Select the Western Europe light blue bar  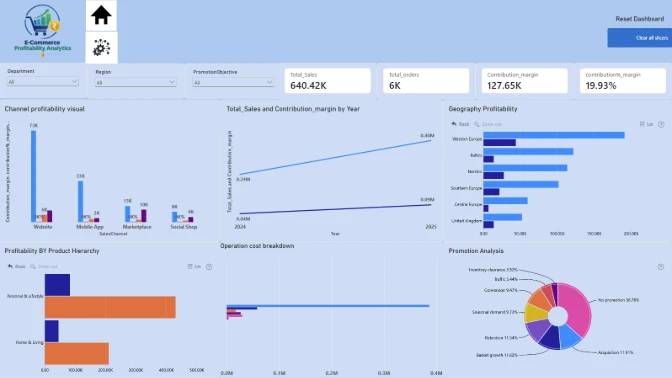[554, 135]
